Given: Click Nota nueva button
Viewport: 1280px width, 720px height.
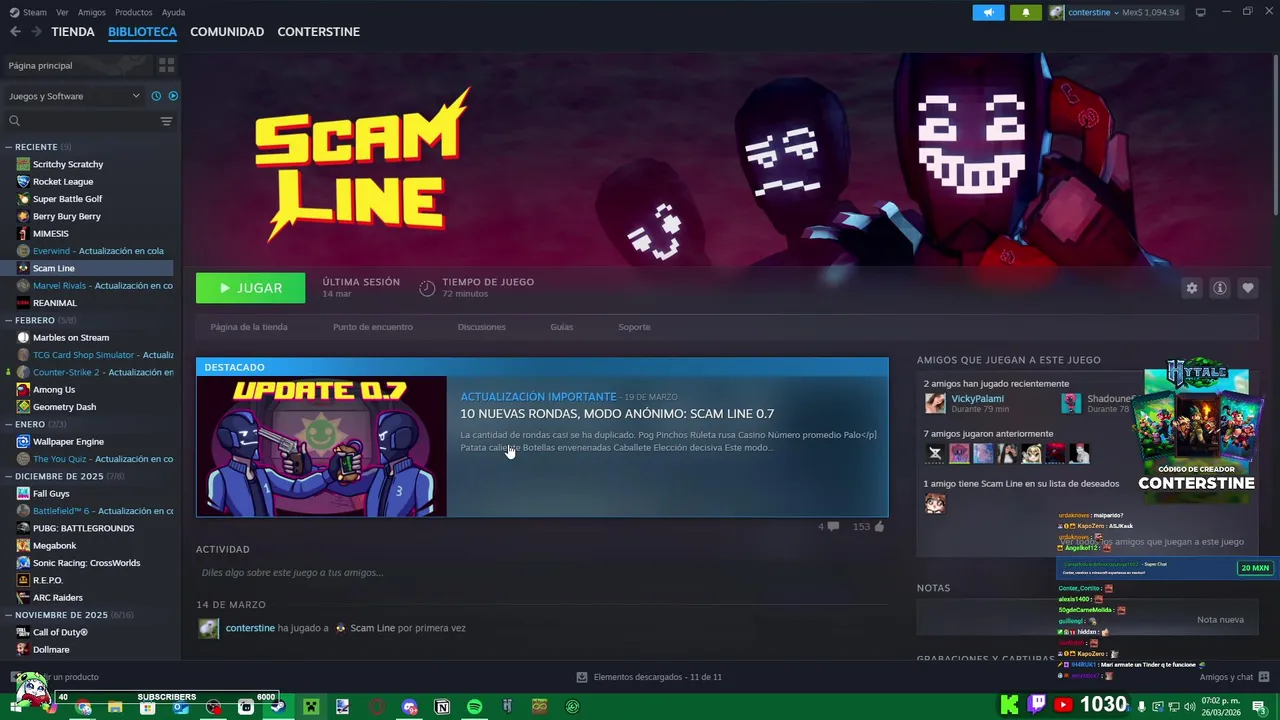Looking at the screenshot, I should coord(1220,620).
